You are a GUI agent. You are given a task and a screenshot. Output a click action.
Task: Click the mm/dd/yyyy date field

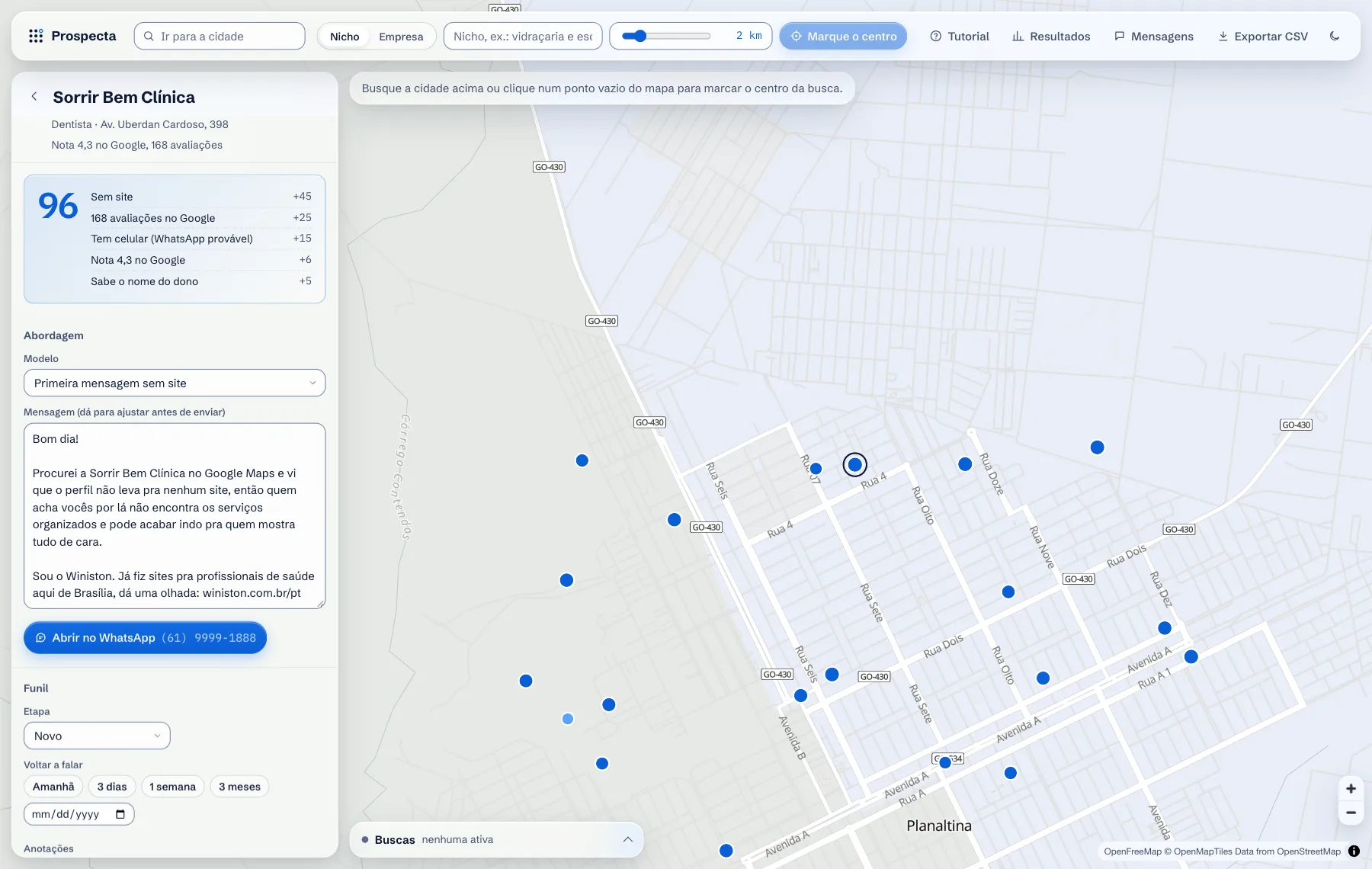click(79, 814)
